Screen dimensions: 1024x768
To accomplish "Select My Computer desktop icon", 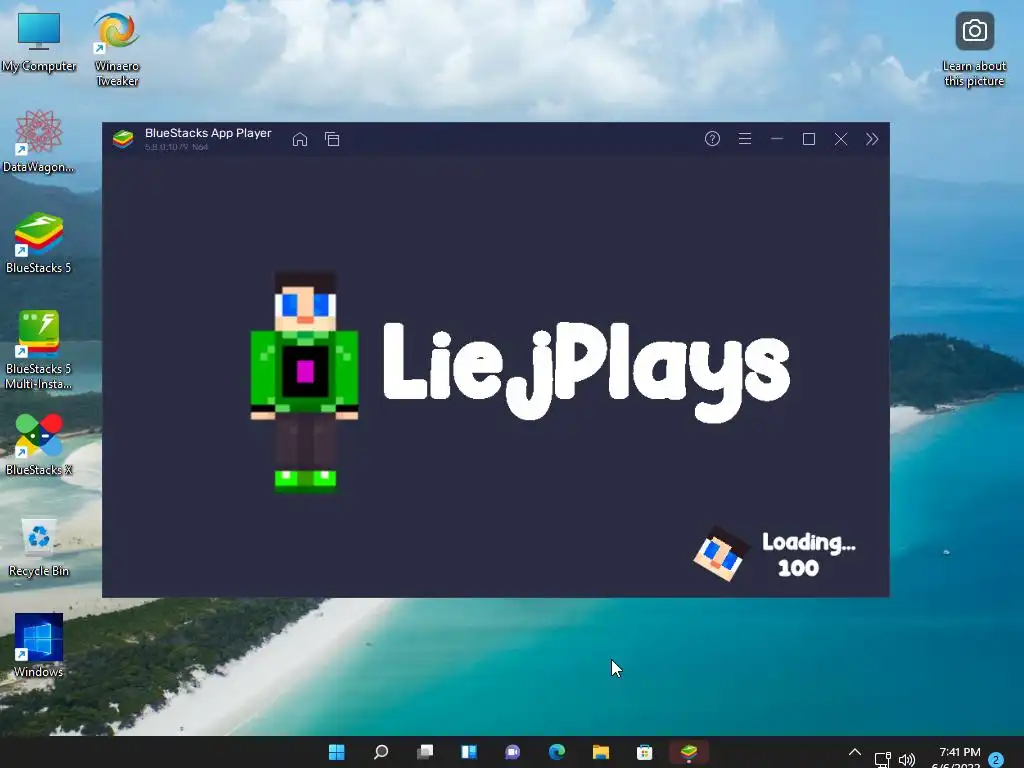I will (39, 42).
